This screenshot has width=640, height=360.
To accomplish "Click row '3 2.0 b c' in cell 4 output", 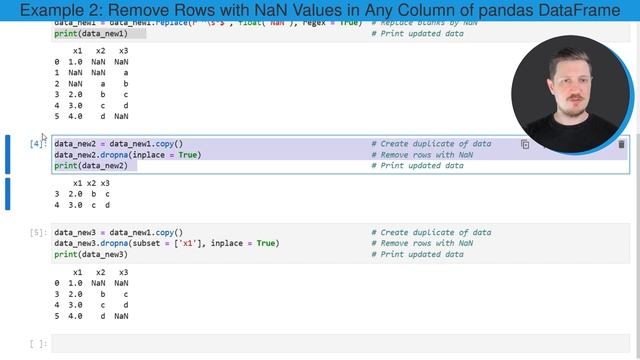I will coord(82,194).
